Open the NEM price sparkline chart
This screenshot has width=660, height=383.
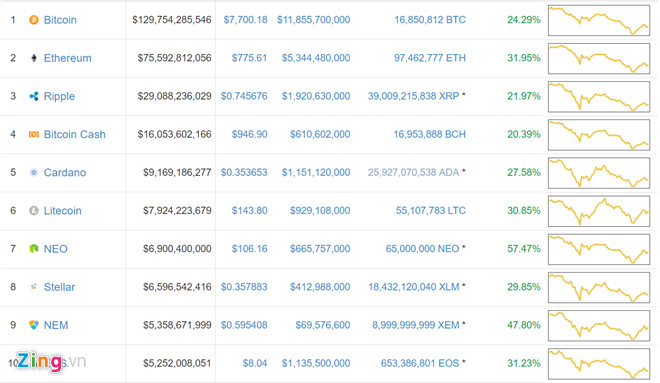(599, 326)
